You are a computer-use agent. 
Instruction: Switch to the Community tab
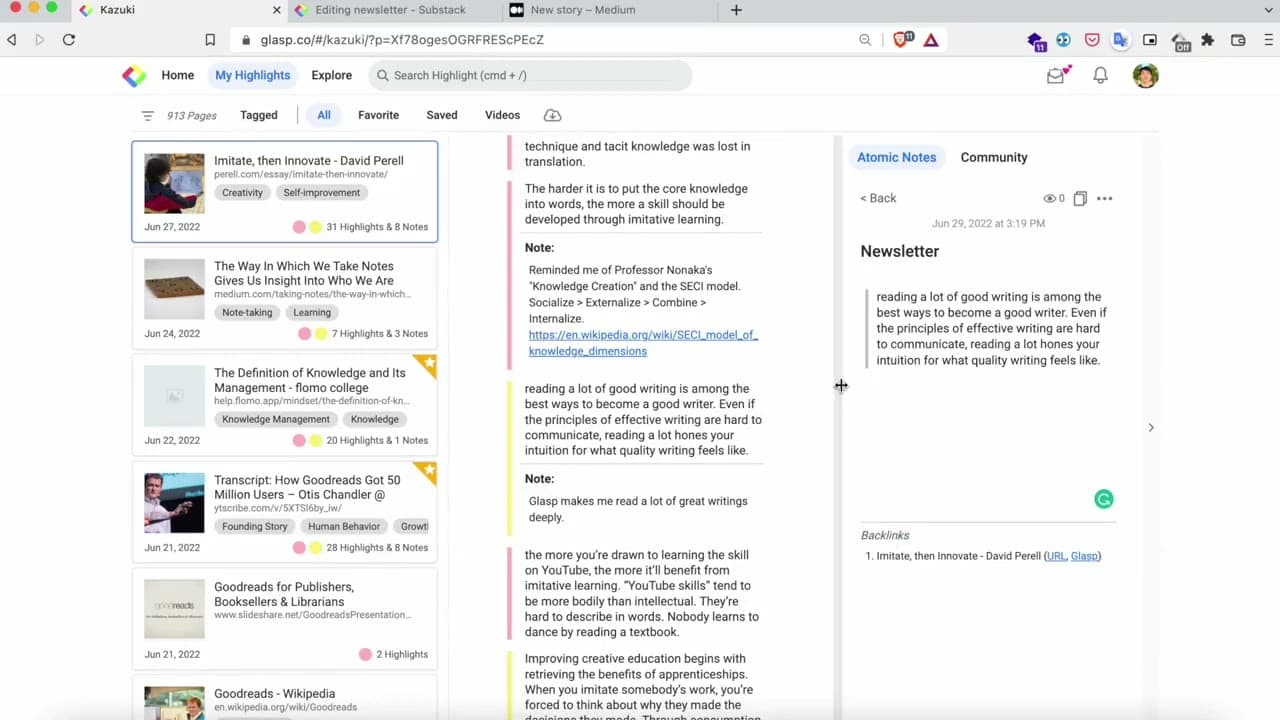994,157
